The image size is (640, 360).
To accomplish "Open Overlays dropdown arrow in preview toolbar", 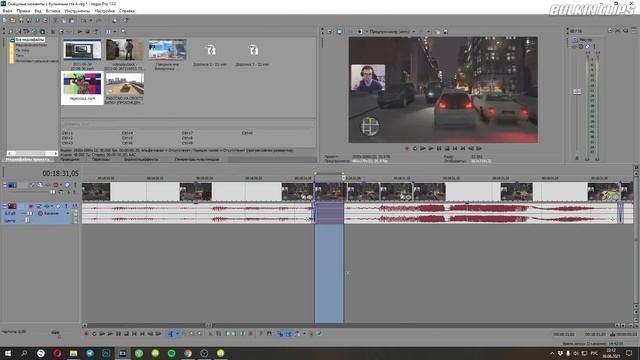I will click(x=428, y=31).
